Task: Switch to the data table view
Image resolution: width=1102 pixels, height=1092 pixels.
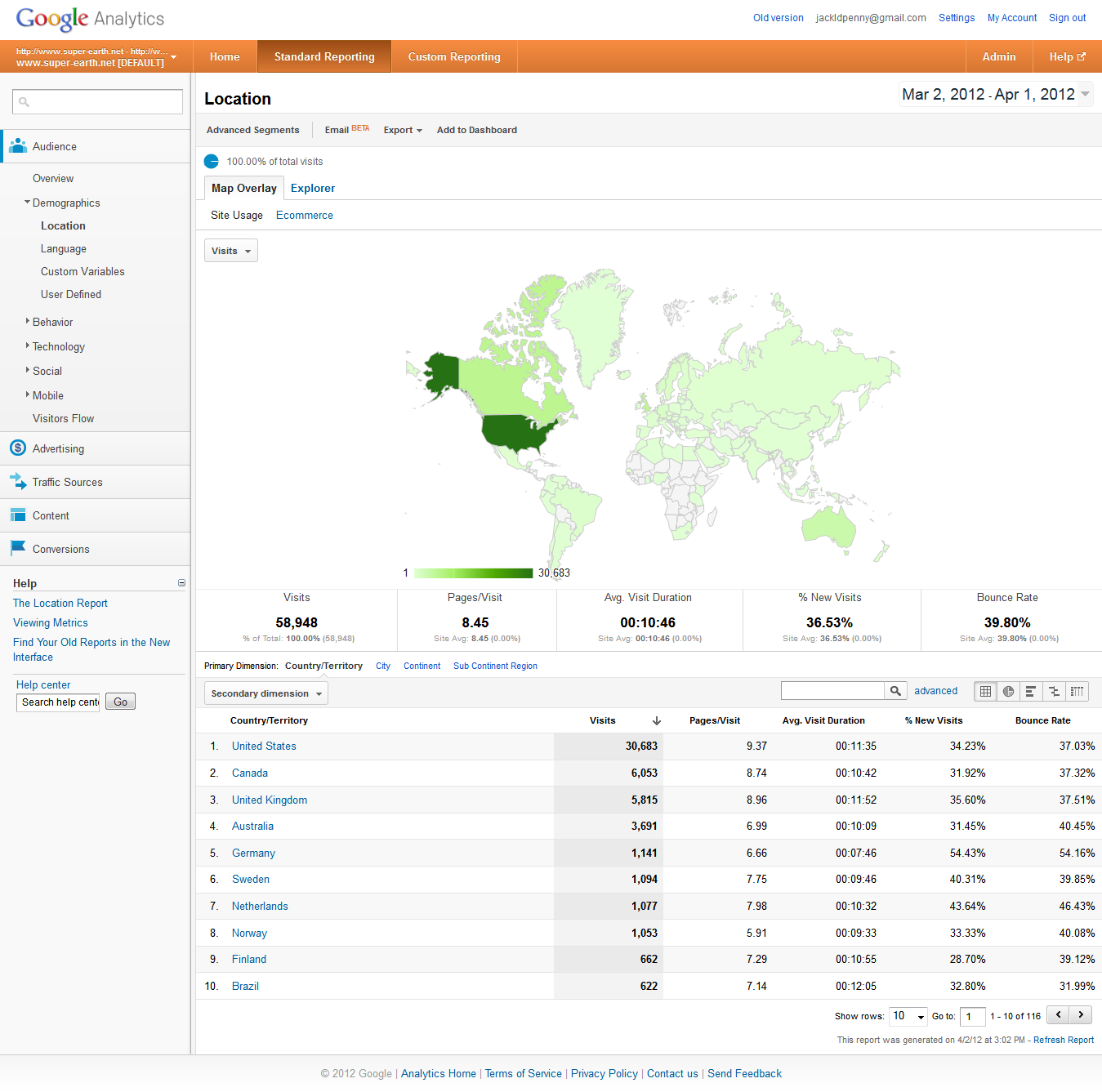Action: coord(985,692)
